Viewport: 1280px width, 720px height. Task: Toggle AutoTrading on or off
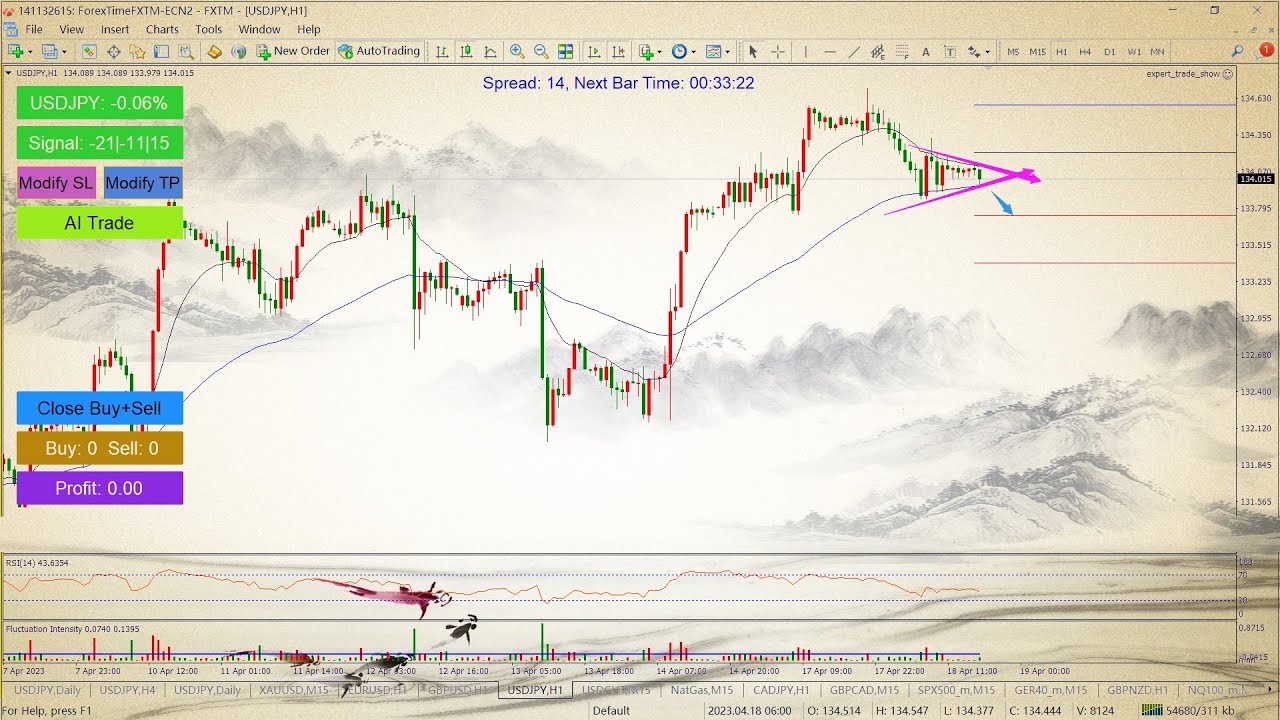point(379,51)
